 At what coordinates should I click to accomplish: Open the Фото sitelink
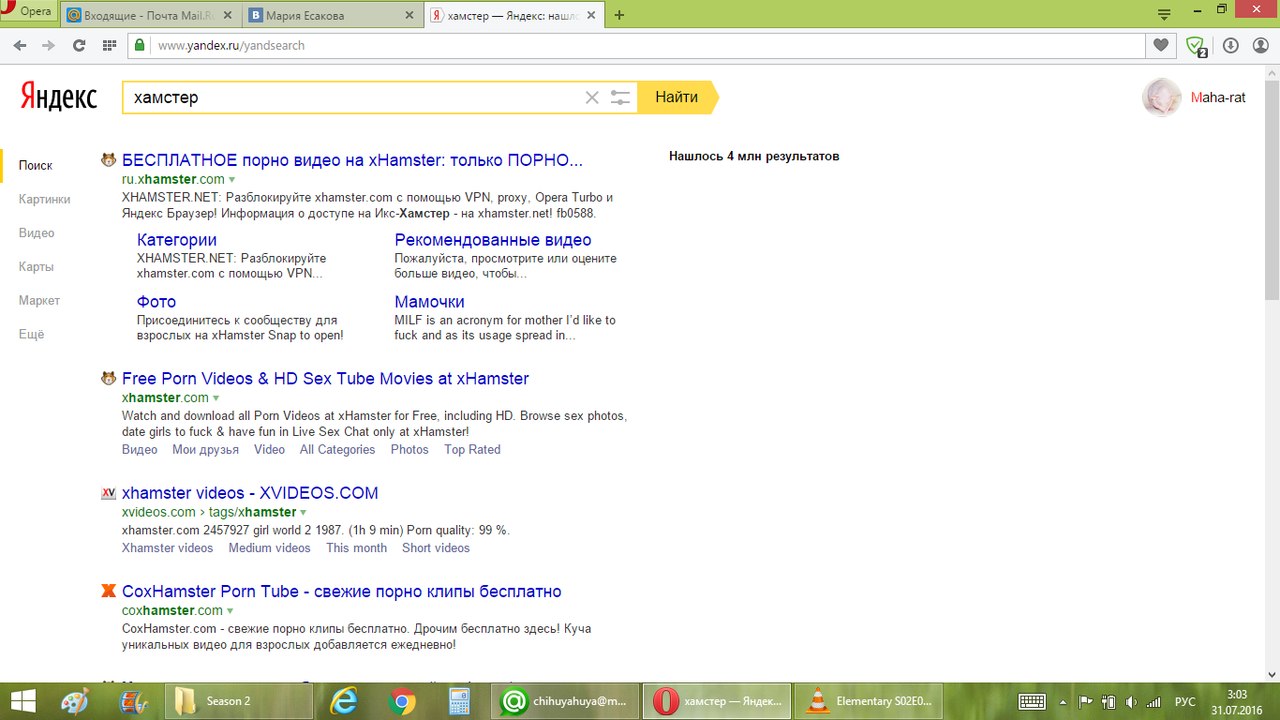coord(156,302)
